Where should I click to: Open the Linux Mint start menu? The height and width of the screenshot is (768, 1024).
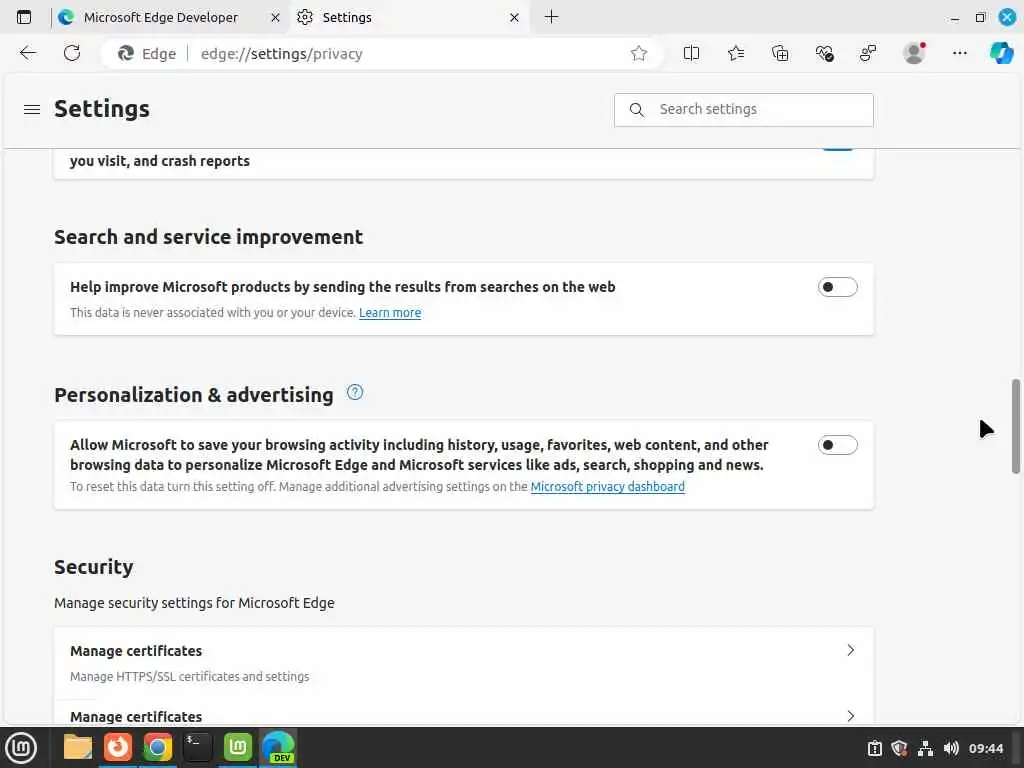21,748
